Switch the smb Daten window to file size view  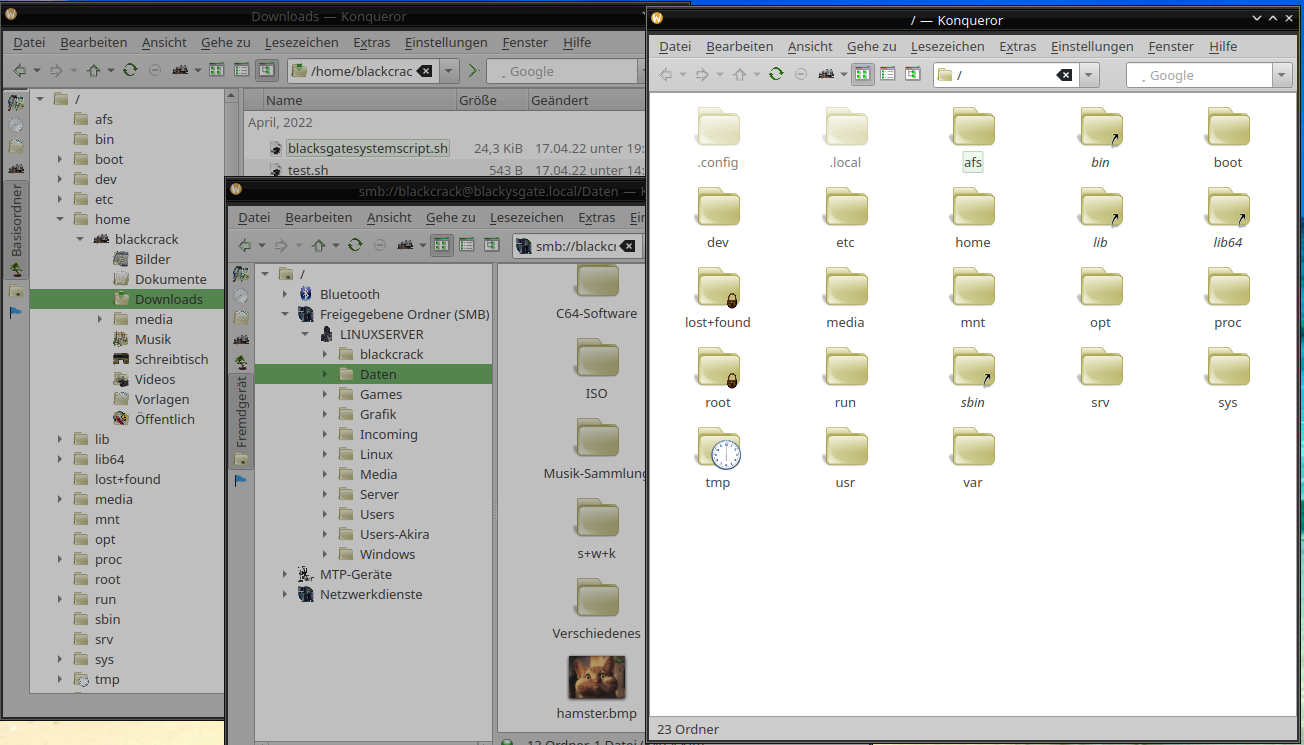(491, 244)
